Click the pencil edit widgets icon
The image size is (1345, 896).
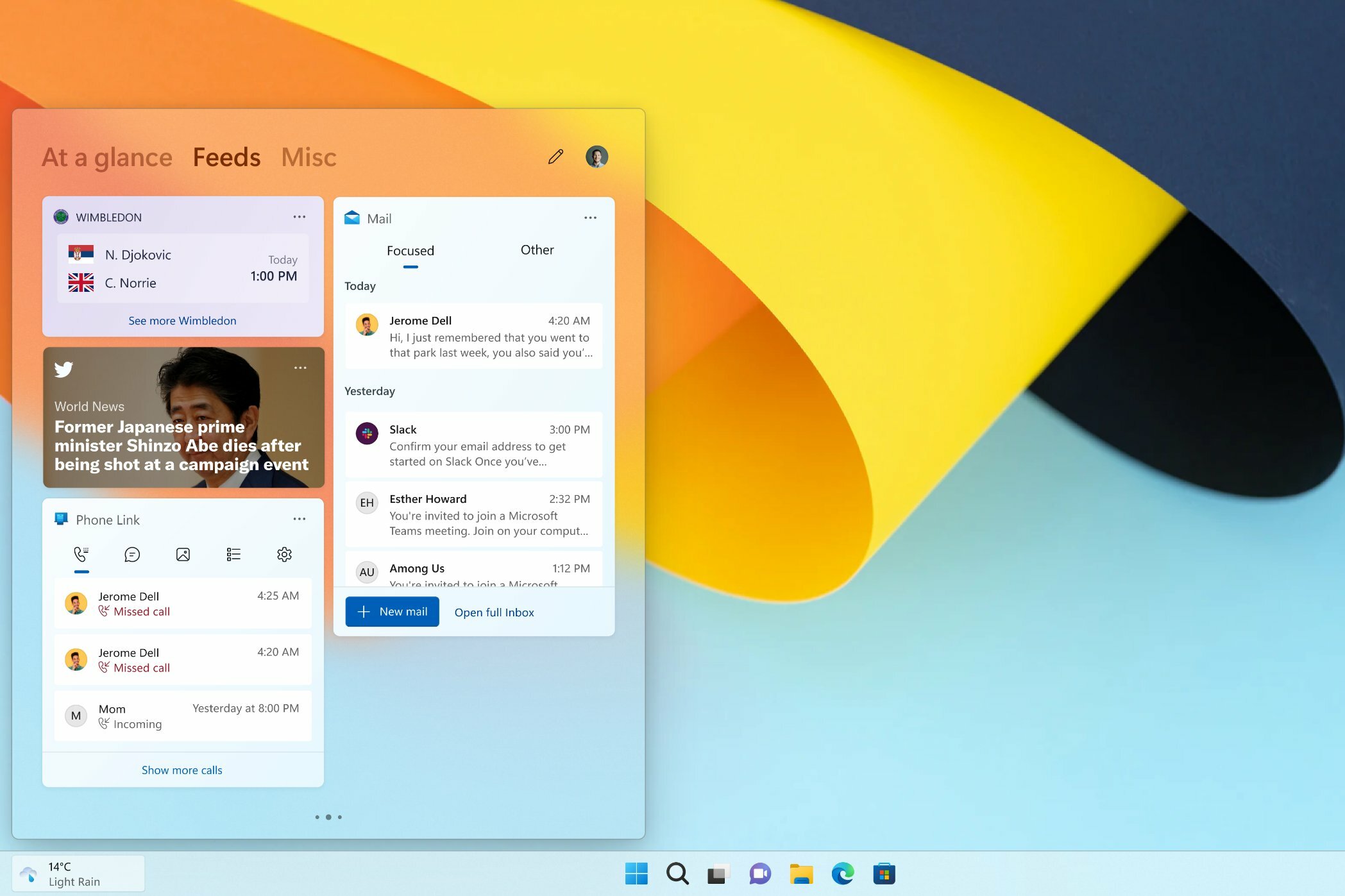[x=555, y=156]
